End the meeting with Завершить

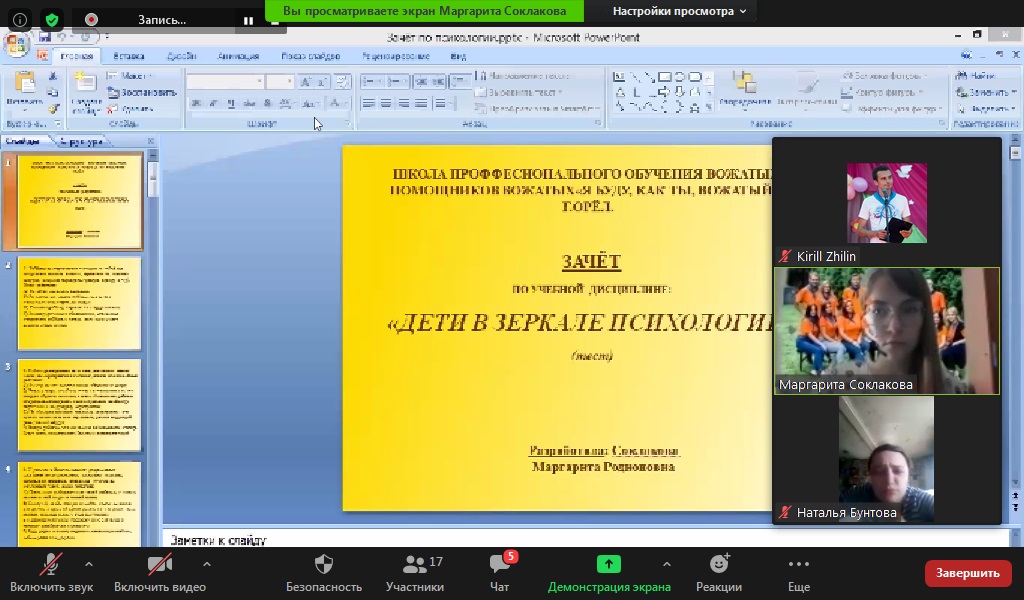[967, 573]
